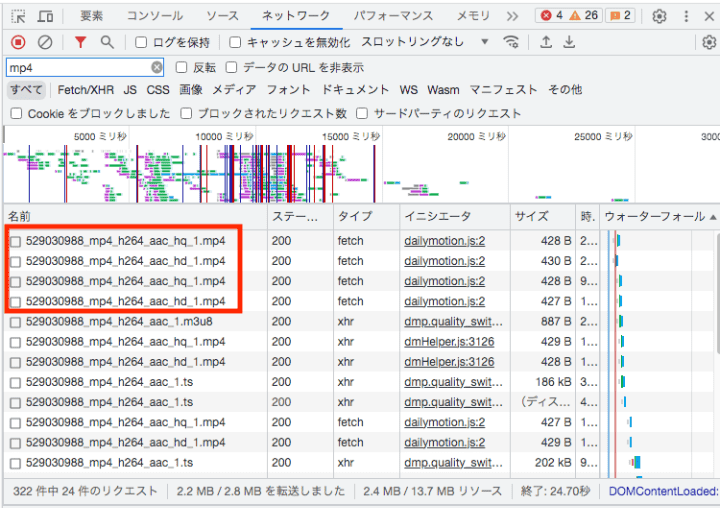The height and width of the screenshot is (508, 720).
Task: Close the DevTools panel
Action: [x=709, y=17]
